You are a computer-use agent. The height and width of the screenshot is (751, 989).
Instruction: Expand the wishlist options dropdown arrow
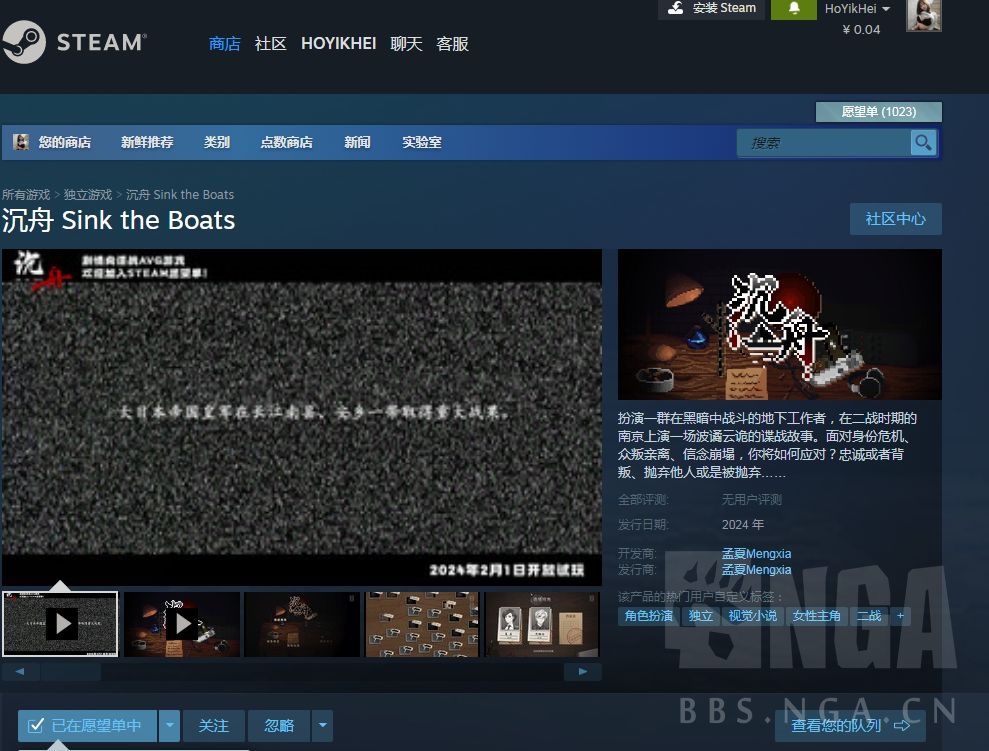(170, 725)
